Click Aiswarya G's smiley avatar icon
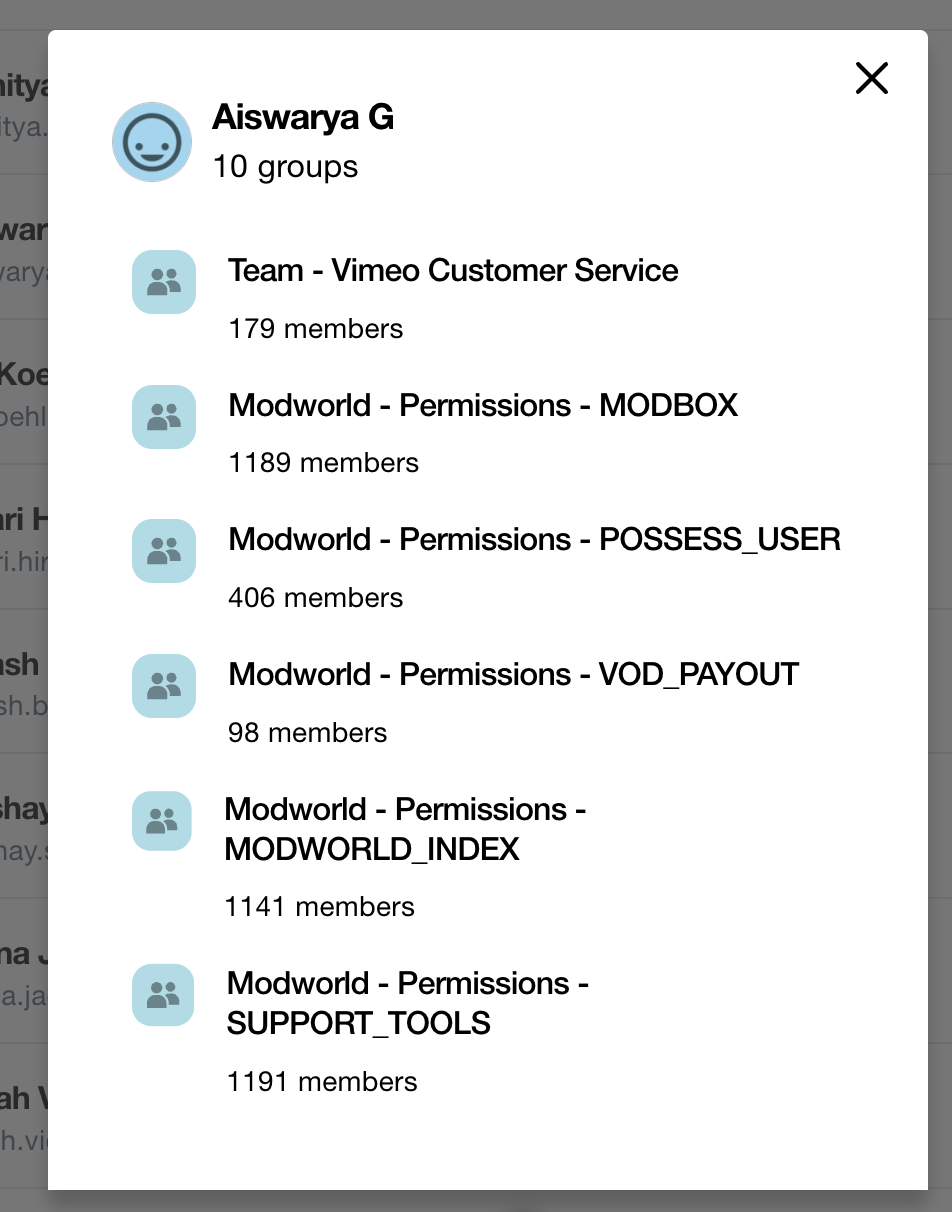Viewport: 952px width, 1212px height. [152, 142]
